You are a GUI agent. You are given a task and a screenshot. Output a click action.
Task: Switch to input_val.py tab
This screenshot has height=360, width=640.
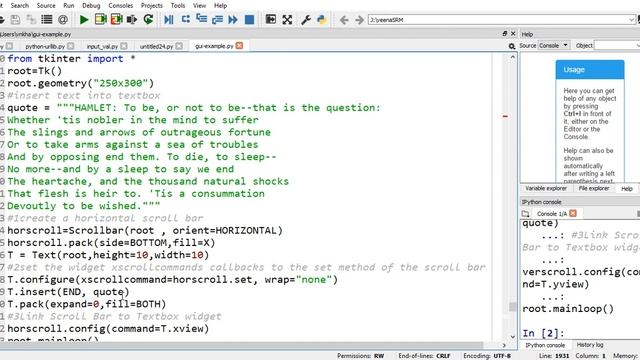click(102, 47)
